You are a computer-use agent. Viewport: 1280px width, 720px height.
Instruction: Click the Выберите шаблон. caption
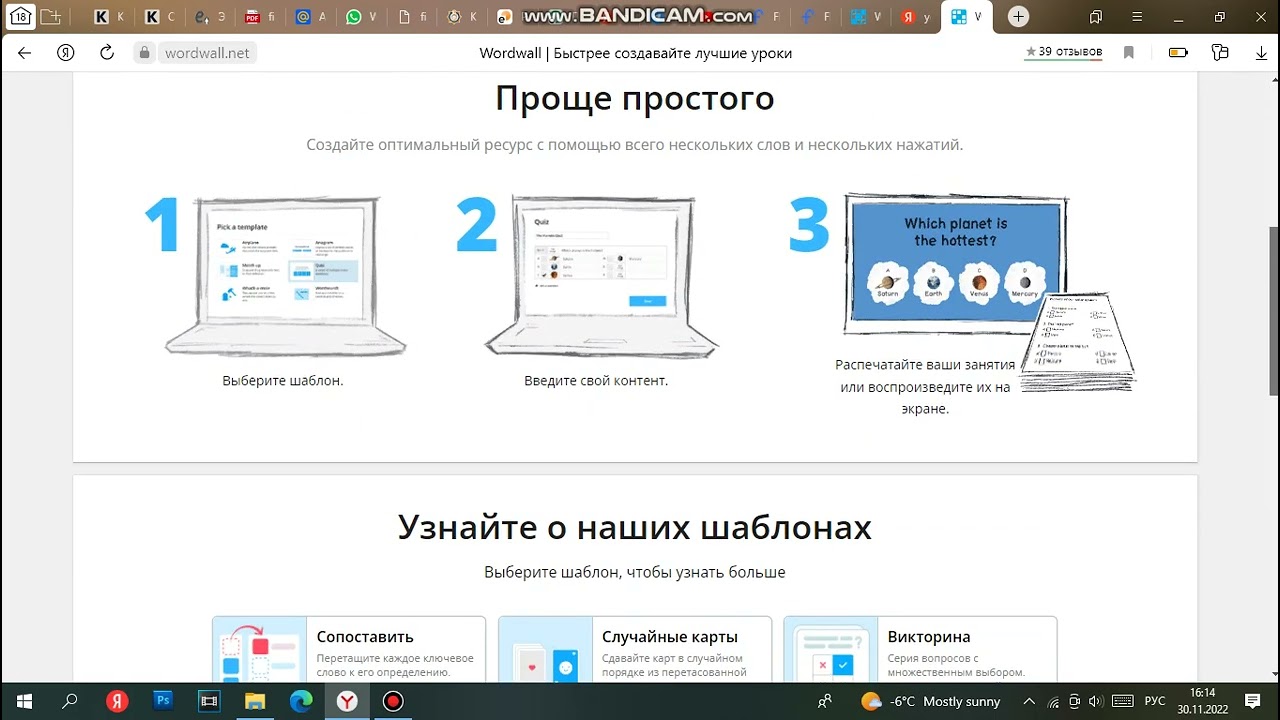pyautogui.click(x=283, y=381)
